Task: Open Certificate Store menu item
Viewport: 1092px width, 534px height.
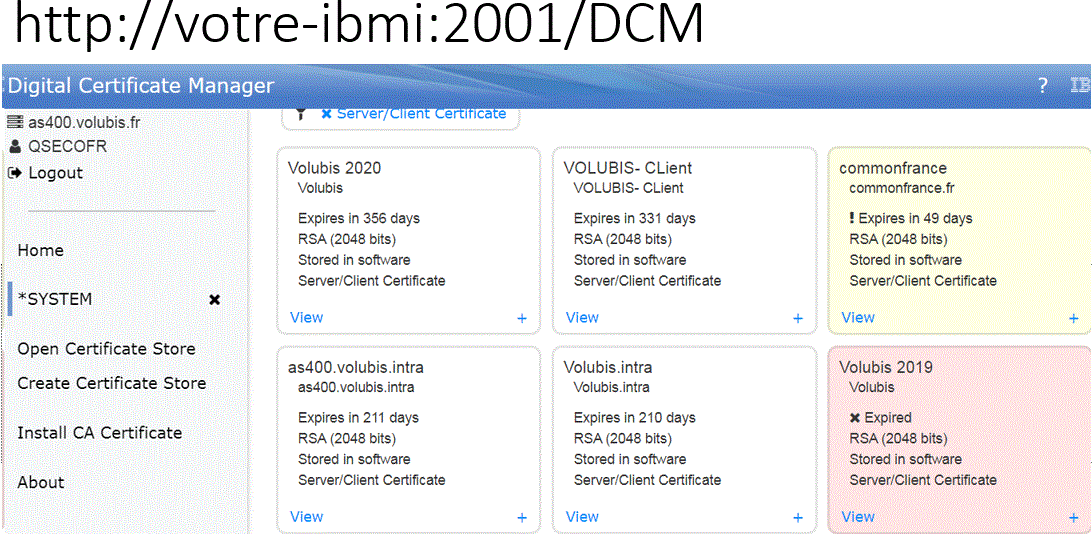Action: [x=107, y=349]
